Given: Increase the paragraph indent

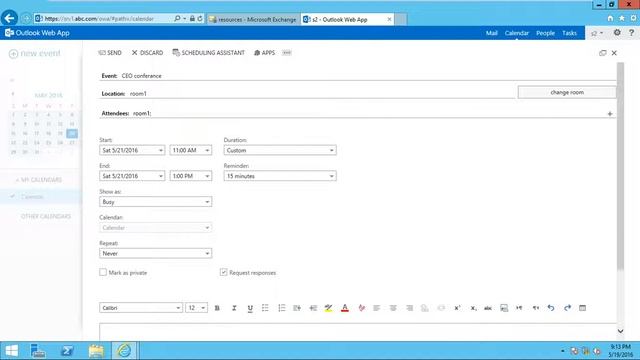Looking at the screenshot, I should pyautogui.click(x=297, y=308).
